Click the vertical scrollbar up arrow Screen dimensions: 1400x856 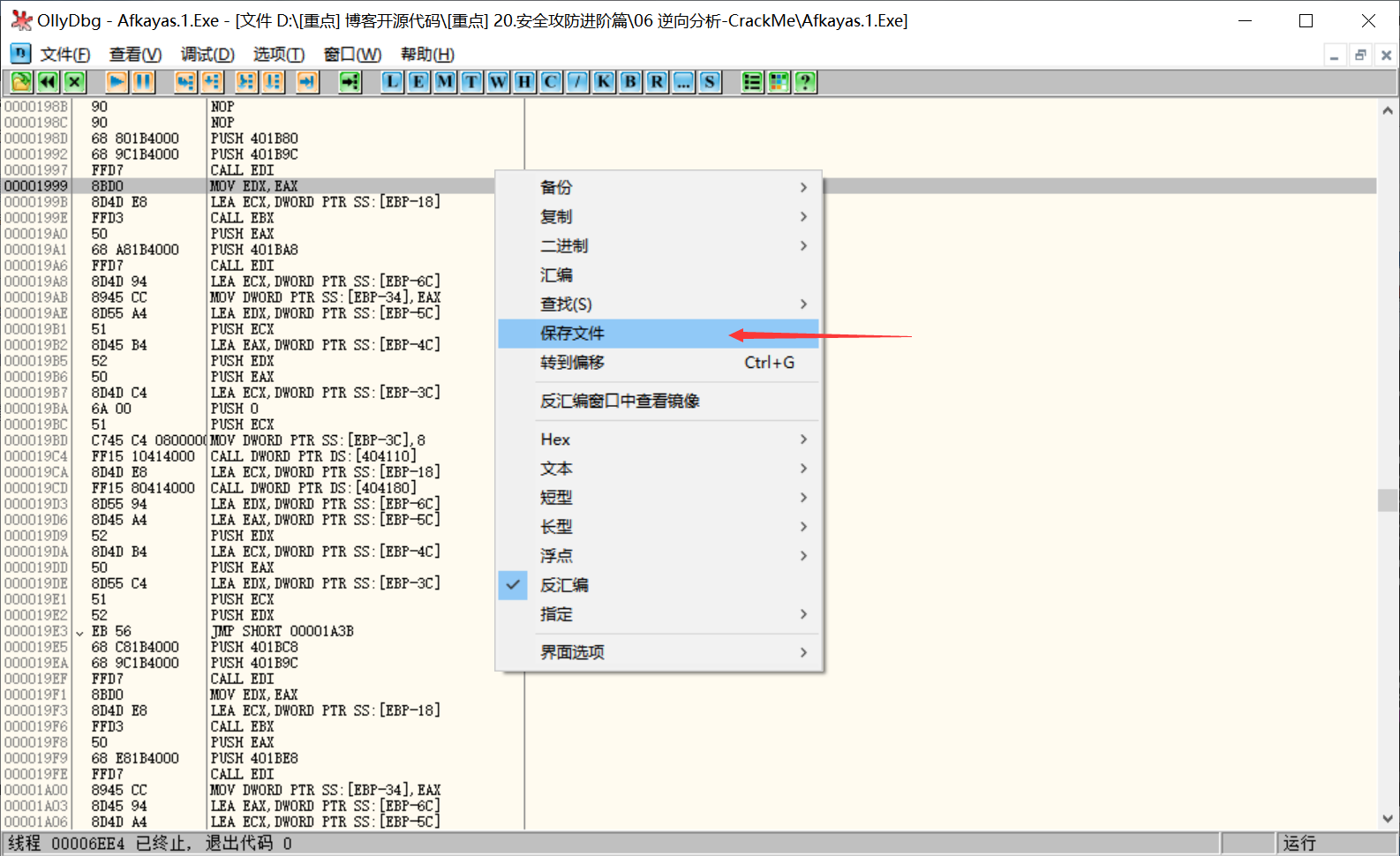[x=1388, y=110]
